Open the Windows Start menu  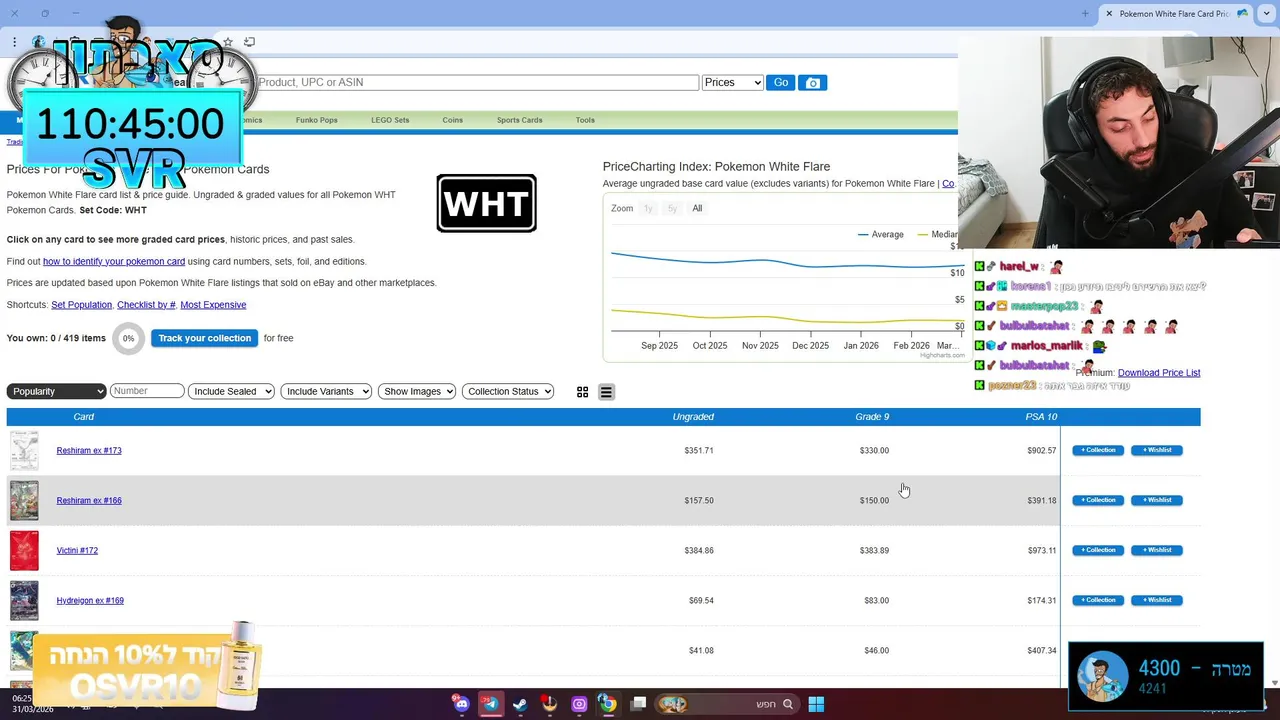coord(816,704)
